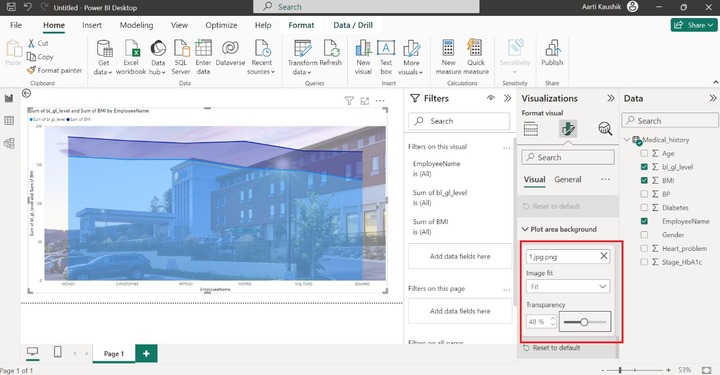Create a Quick measure
The image size is (720, 375).
[476, 57]
